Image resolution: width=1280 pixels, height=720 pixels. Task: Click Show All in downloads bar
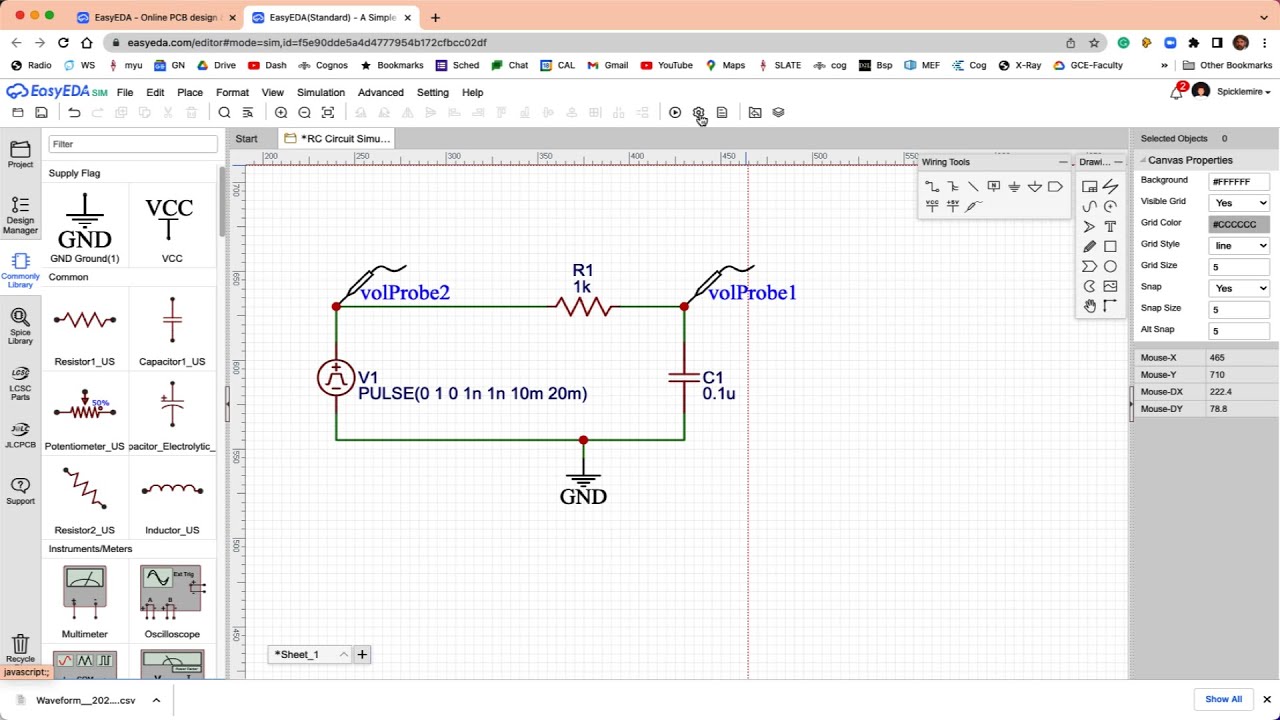(x=1223, y=700)
